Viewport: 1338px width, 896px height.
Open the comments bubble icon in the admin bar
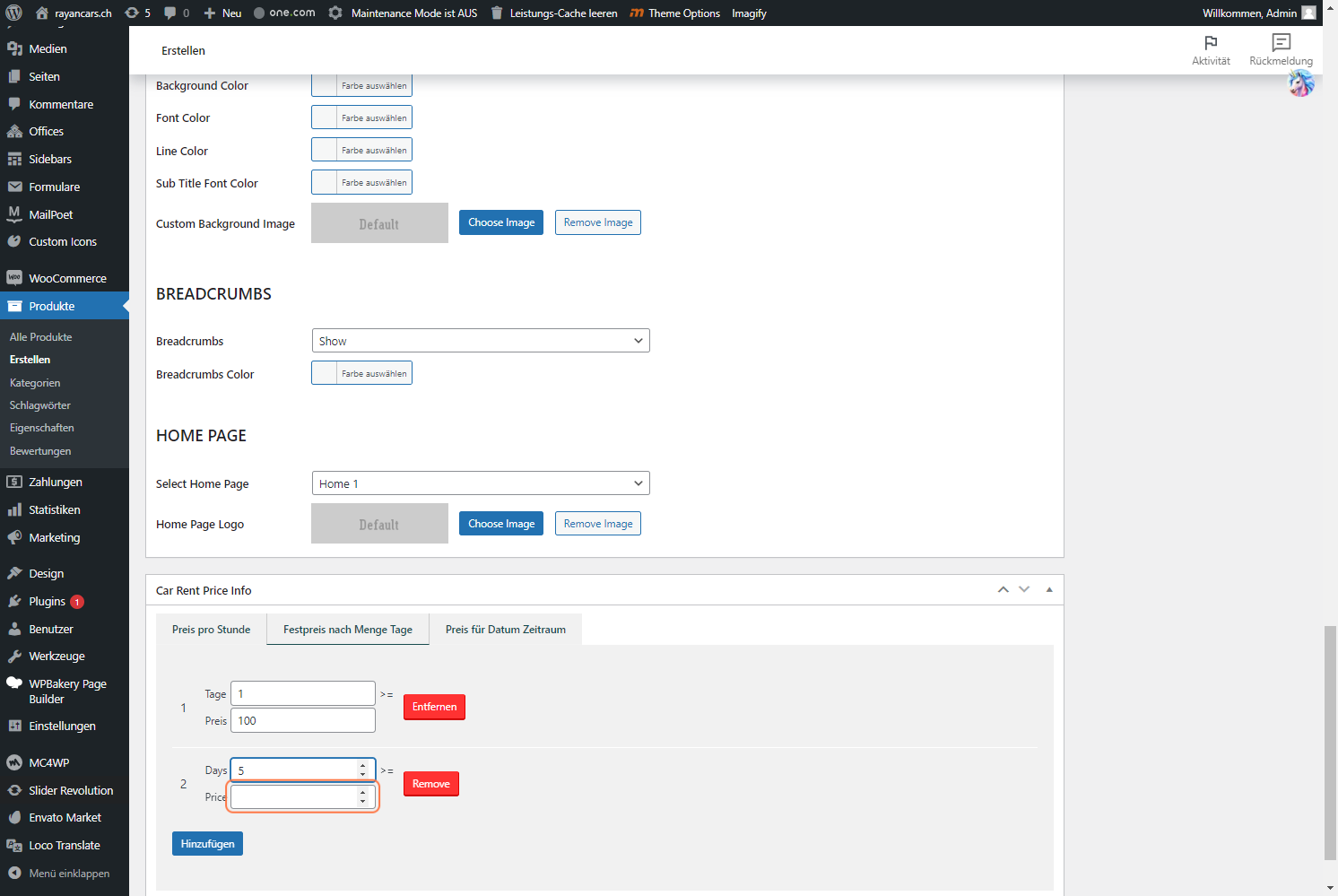(x=170, y=13)
